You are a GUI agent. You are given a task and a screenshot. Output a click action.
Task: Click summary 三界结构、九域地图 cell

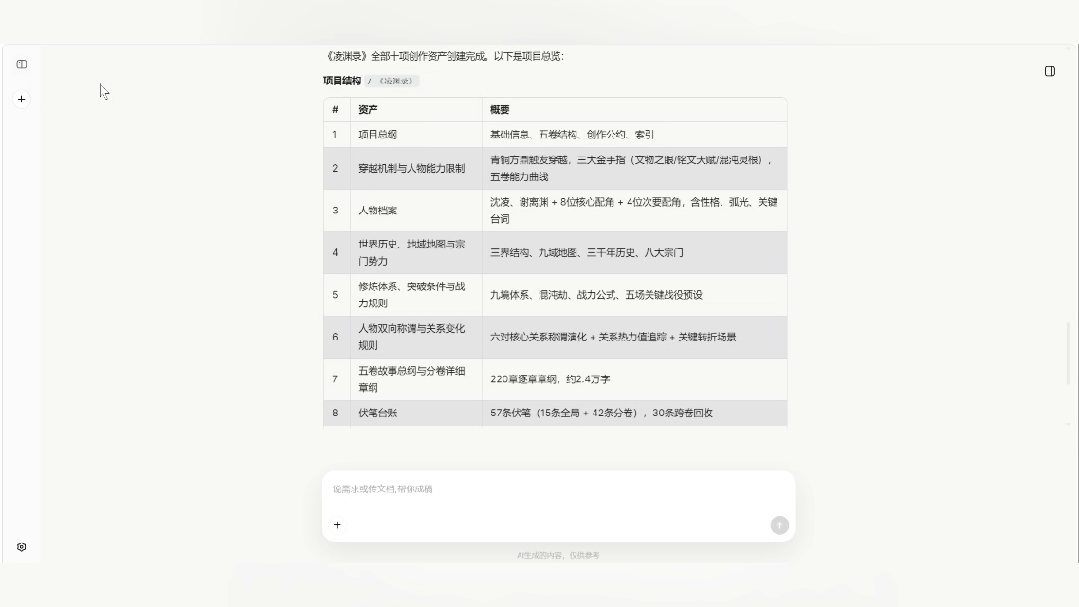pos(634,253)
